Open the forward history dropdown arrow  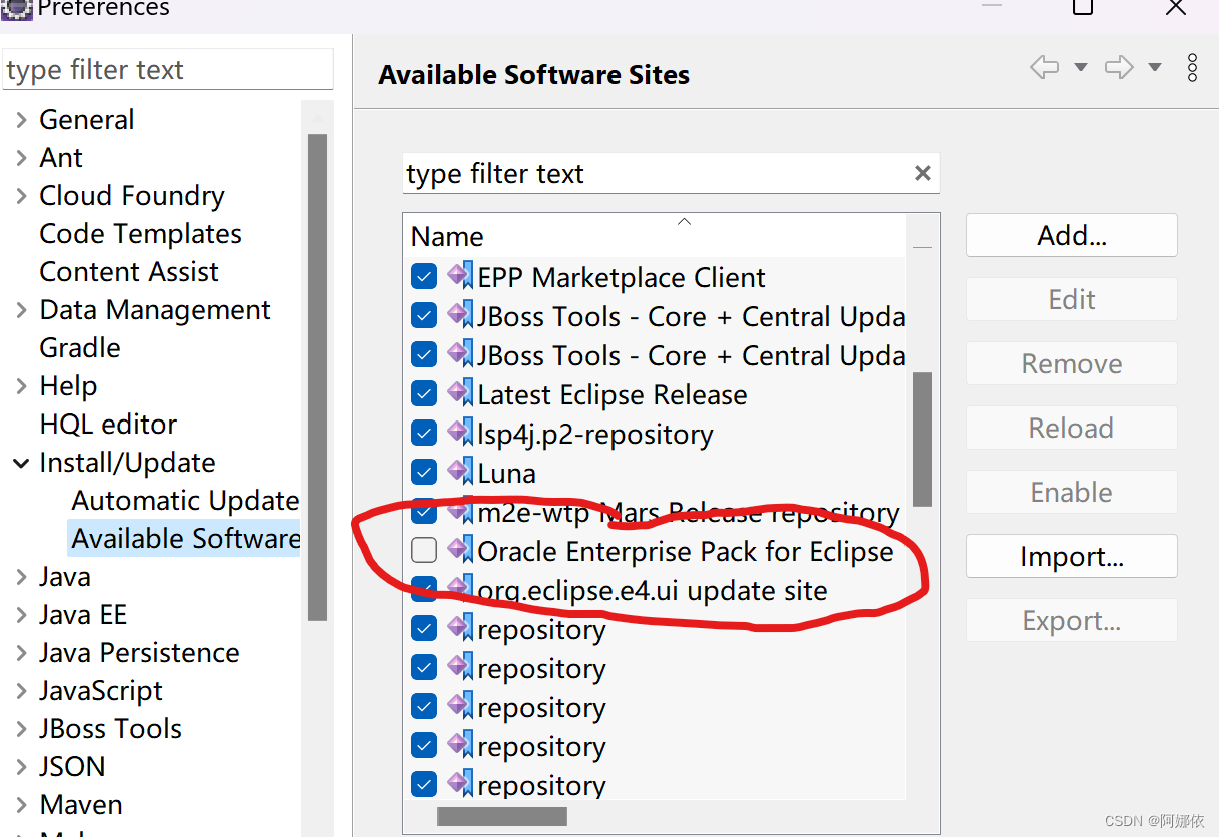[x=1155, y=68]
